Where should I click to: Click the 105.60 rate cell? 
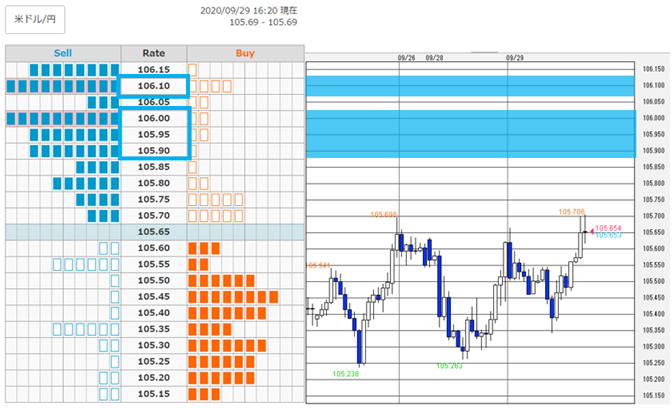pyautogui.click(x=154, y=248)
